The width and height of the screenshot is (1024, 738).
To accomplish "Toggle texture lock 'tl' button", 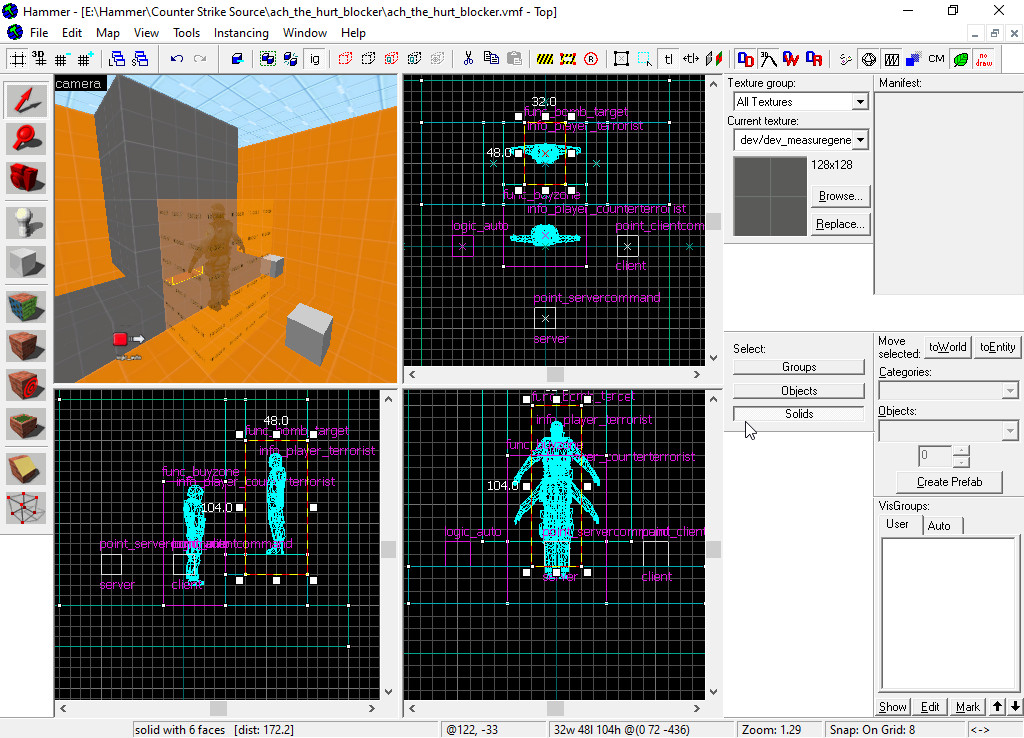I will coord(669,59).
